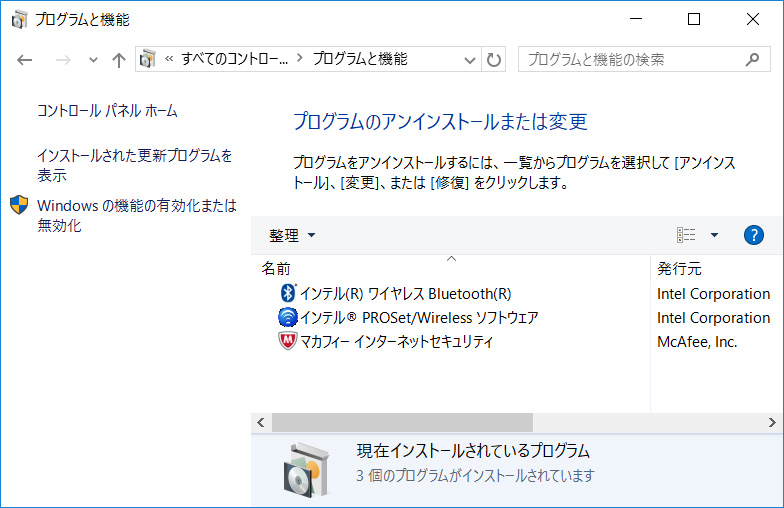This screenshot has width=784, height=508.
Task: Click the refresh button in address bar
Action: click(x=494, y=60)
